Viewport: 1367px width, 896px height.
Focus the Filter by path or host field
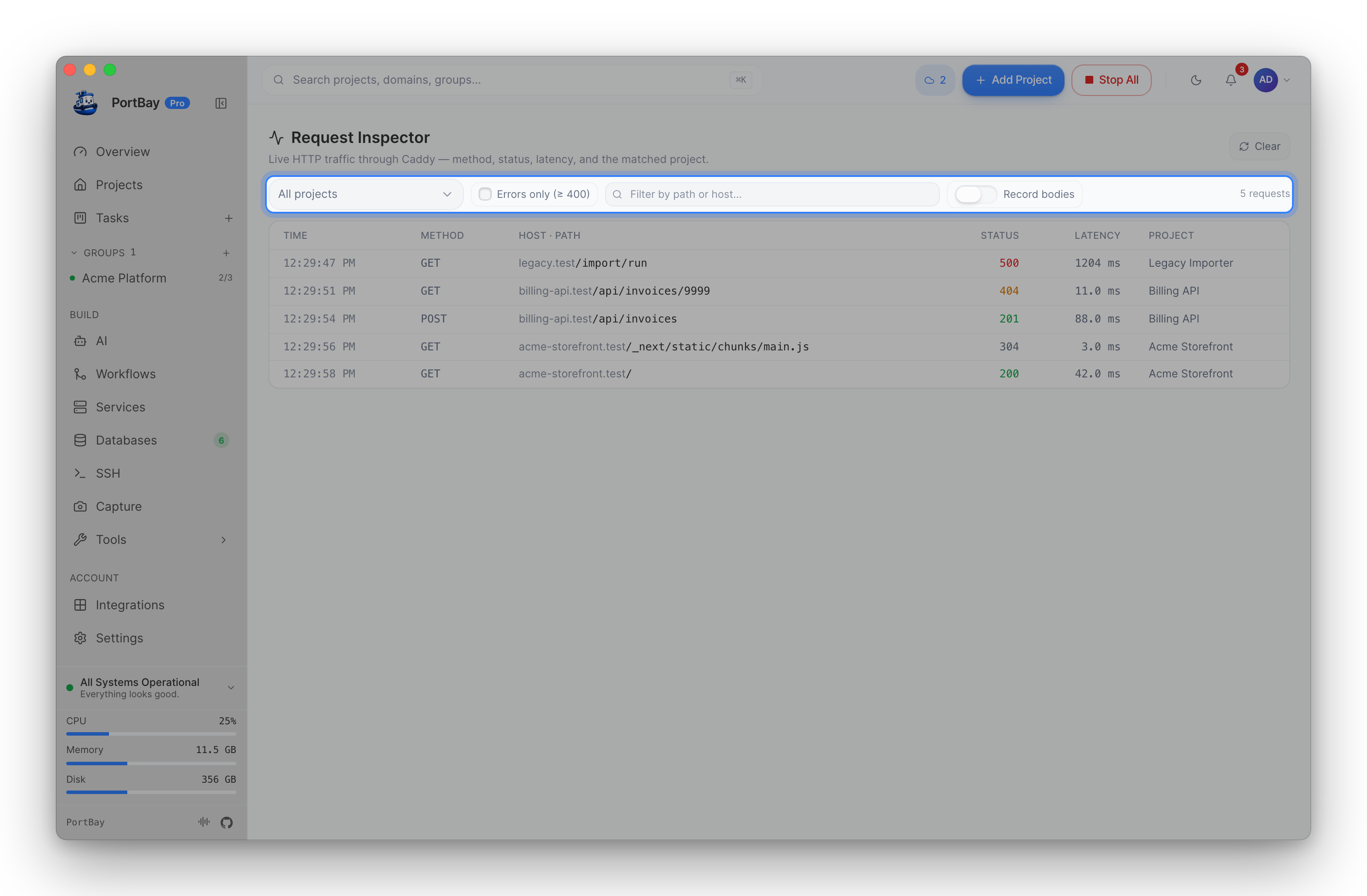tap(772, 194)
